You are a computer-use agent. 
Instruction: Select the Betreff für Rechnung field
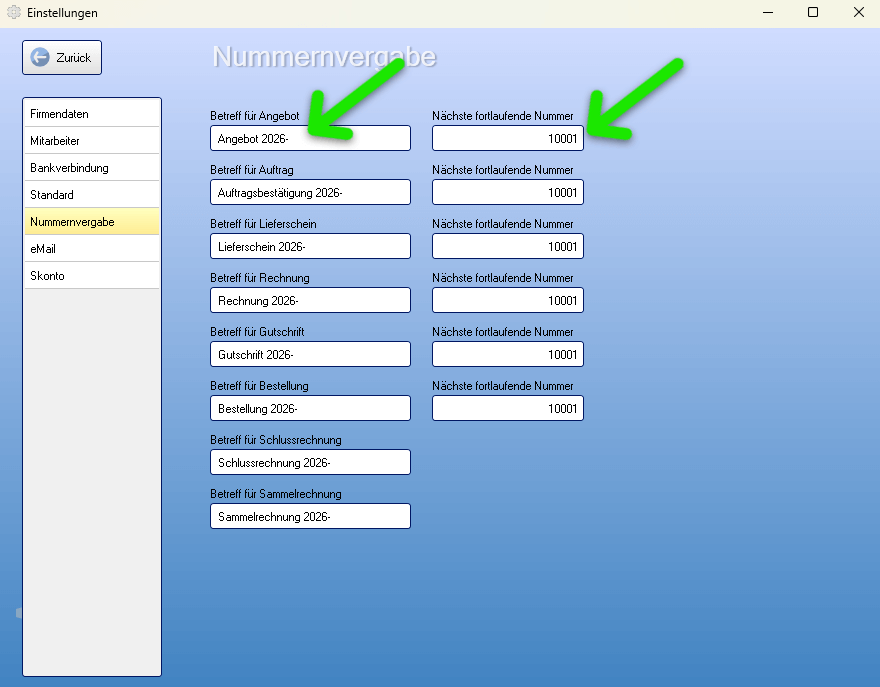pos(310,300)
